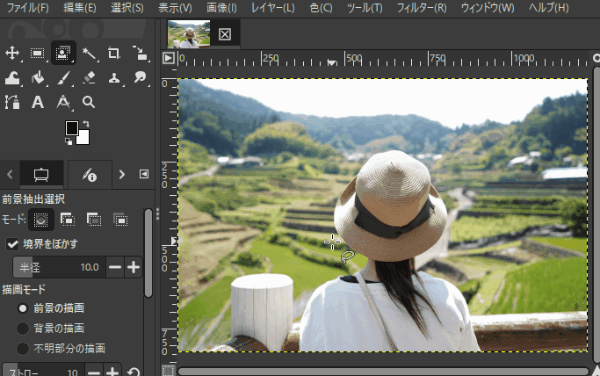This screenshot has height=376, width=600.
Task: Open image menu at ruler corner
Action: pyautogui.click(x=168, y=58)
